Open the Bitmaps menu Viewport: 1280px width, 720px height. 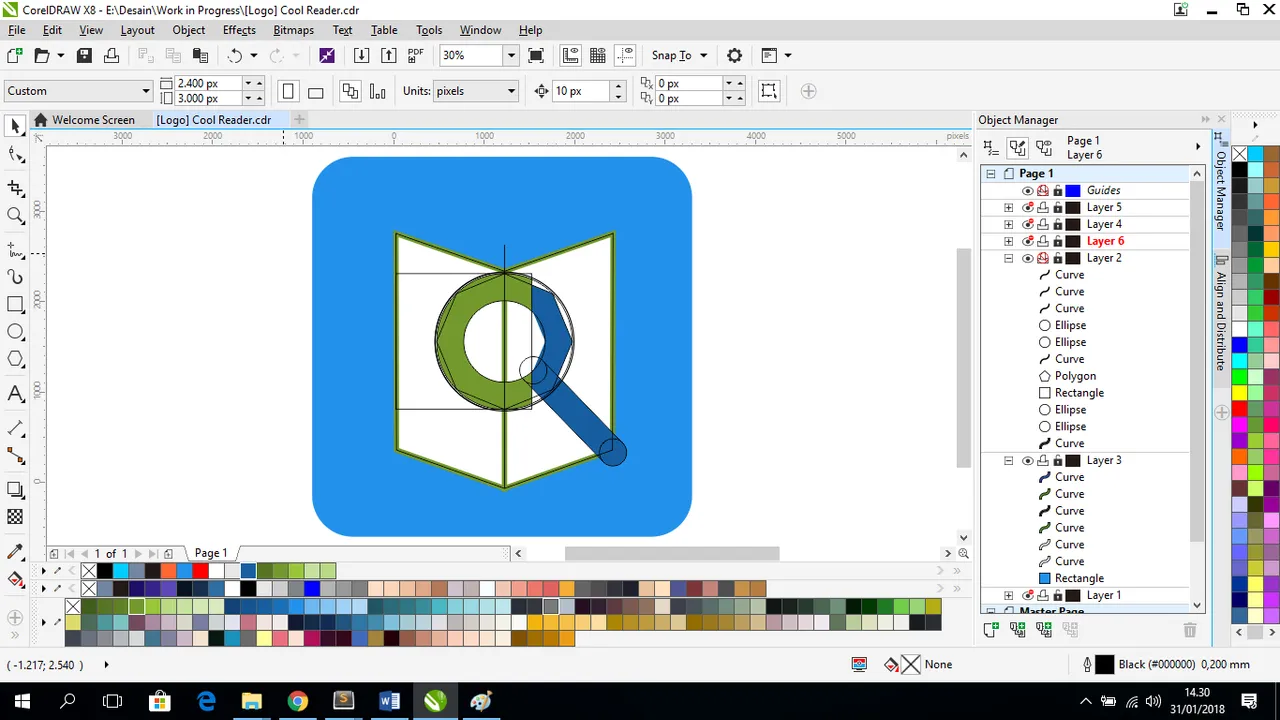pyautogui.click(x=293, y=30)
